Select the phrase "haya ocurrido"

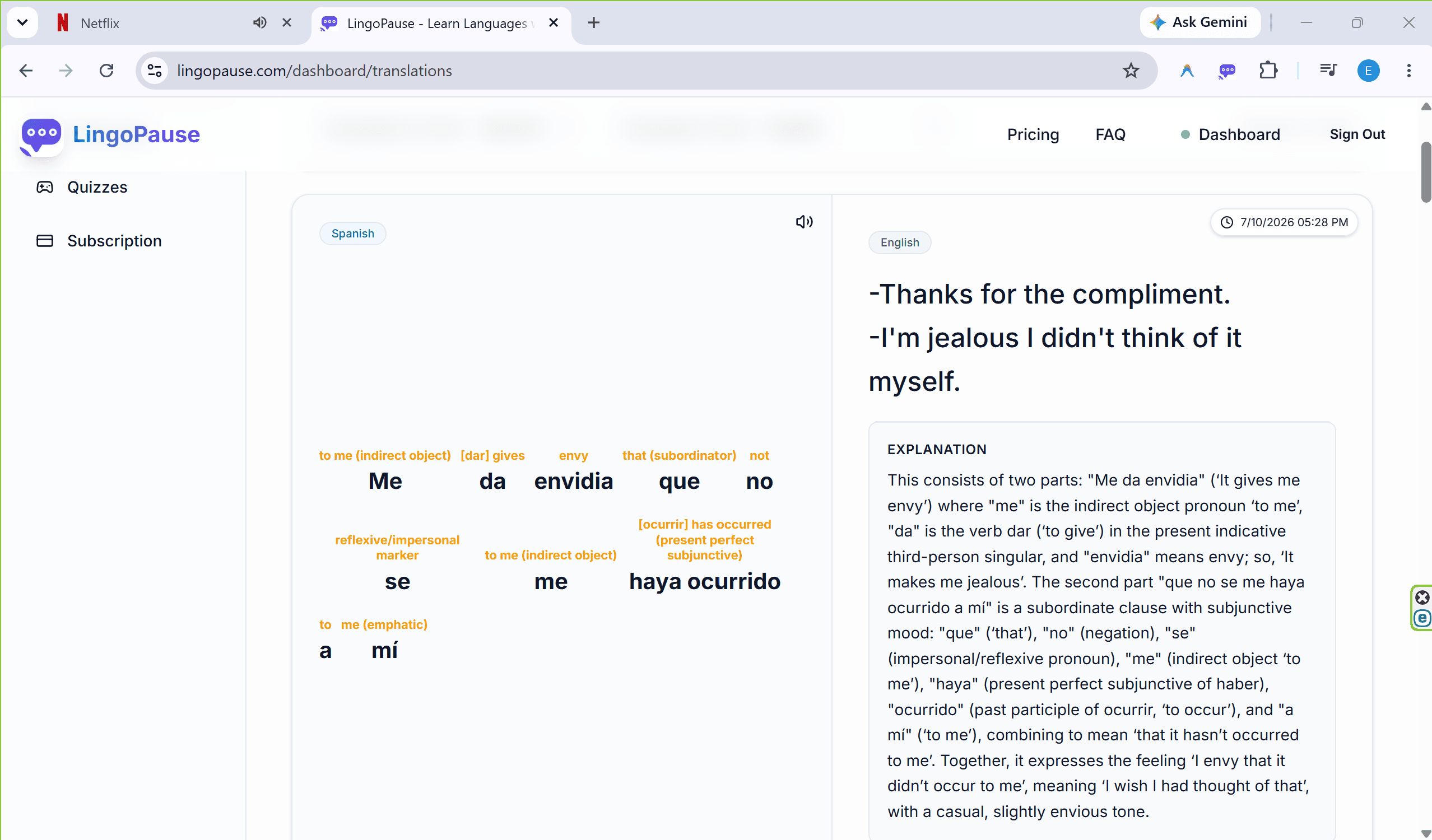[x=705, y=582]
